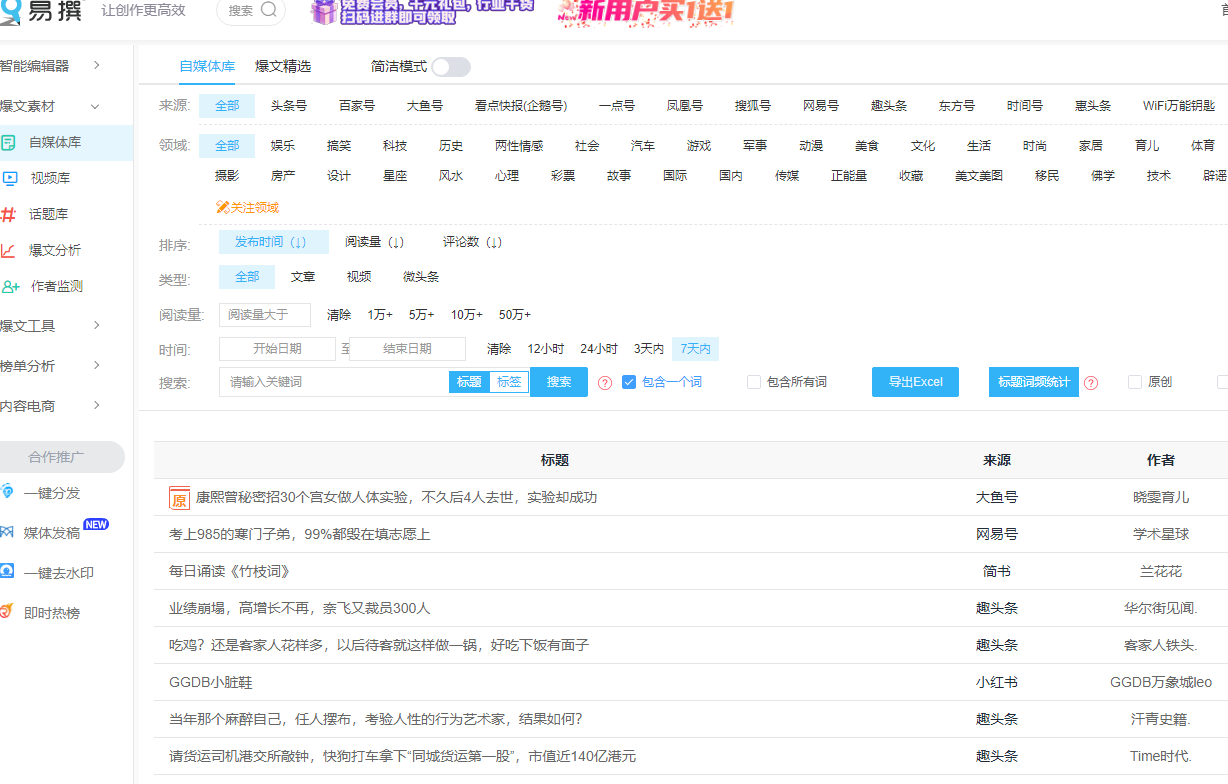Open article 每日诵读《竹枝词》
The image size is (1228, 784).
230,572
